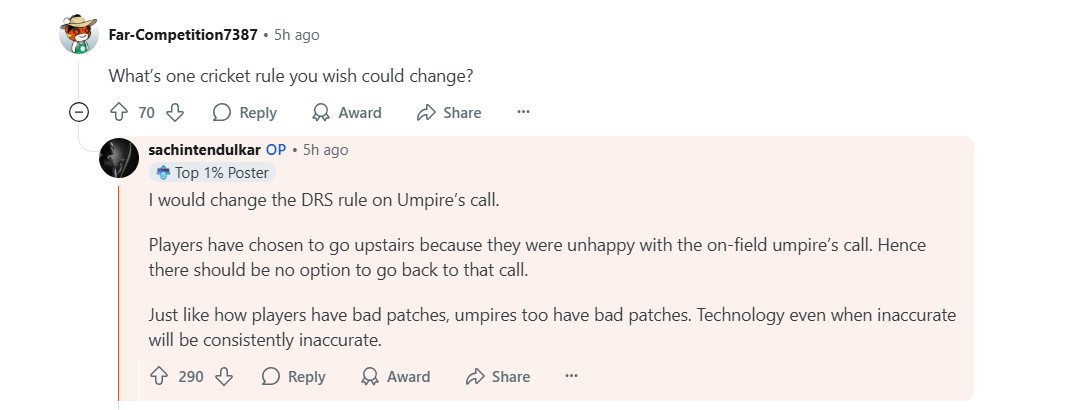
Task: Reply to Far-Competition7387's comment
Action: (x=245, y=113)
